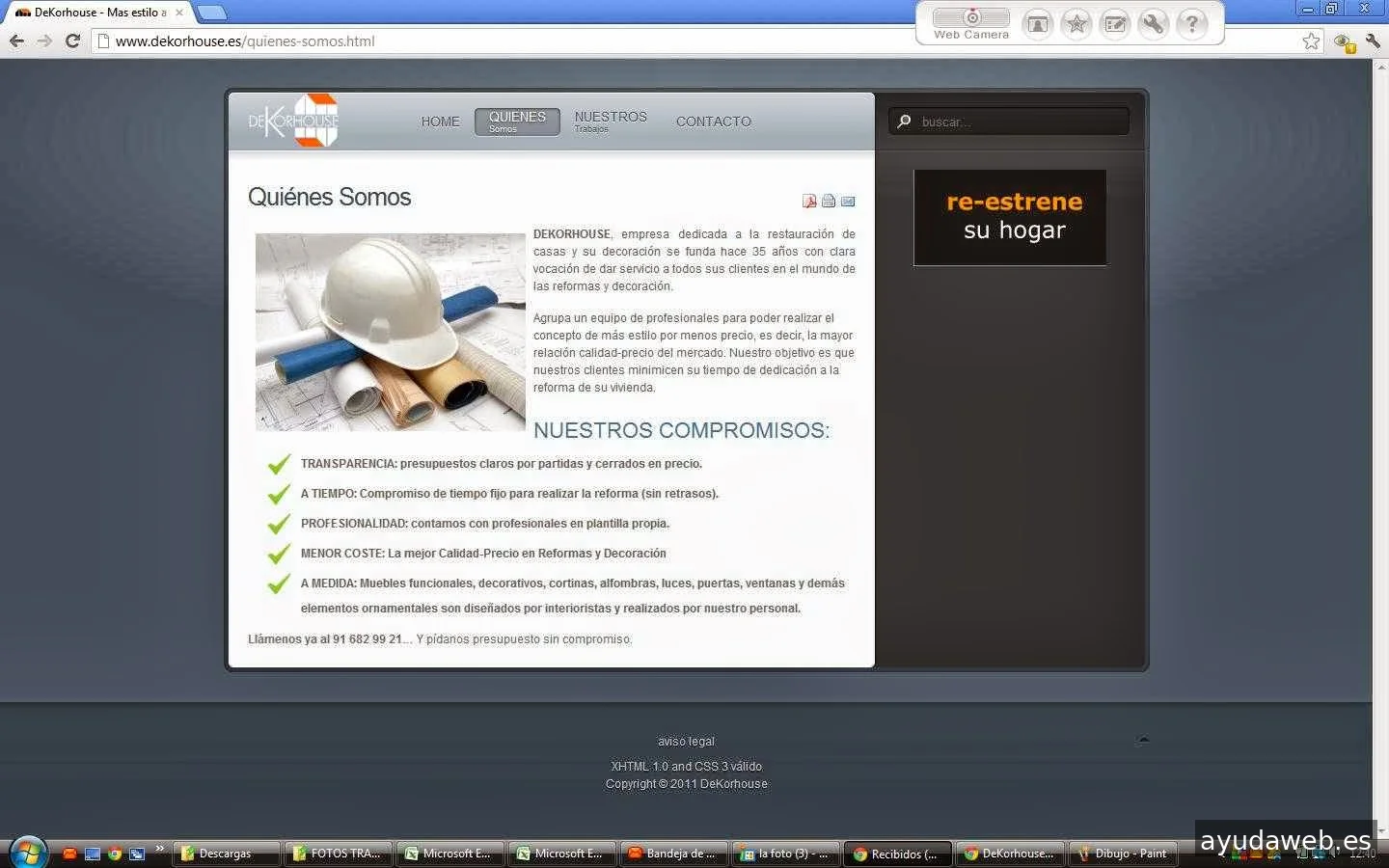Viewport: 1389px width, 868px height.
Task: Click the PDF export icon
Action: (x=809, y=202)
